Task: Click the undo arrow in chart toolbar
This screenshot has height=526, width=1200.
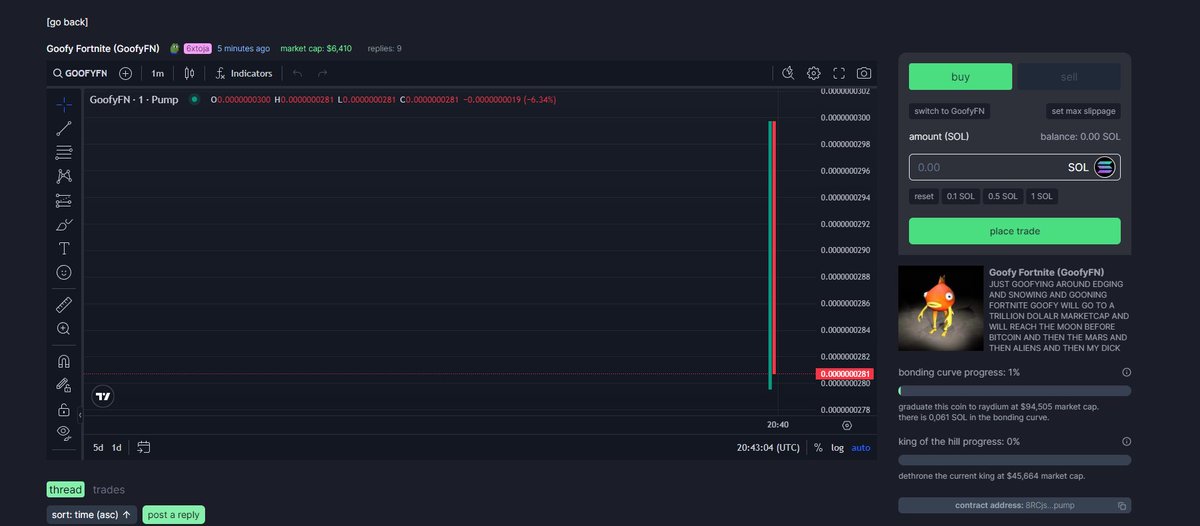Action: click(297, 73)
